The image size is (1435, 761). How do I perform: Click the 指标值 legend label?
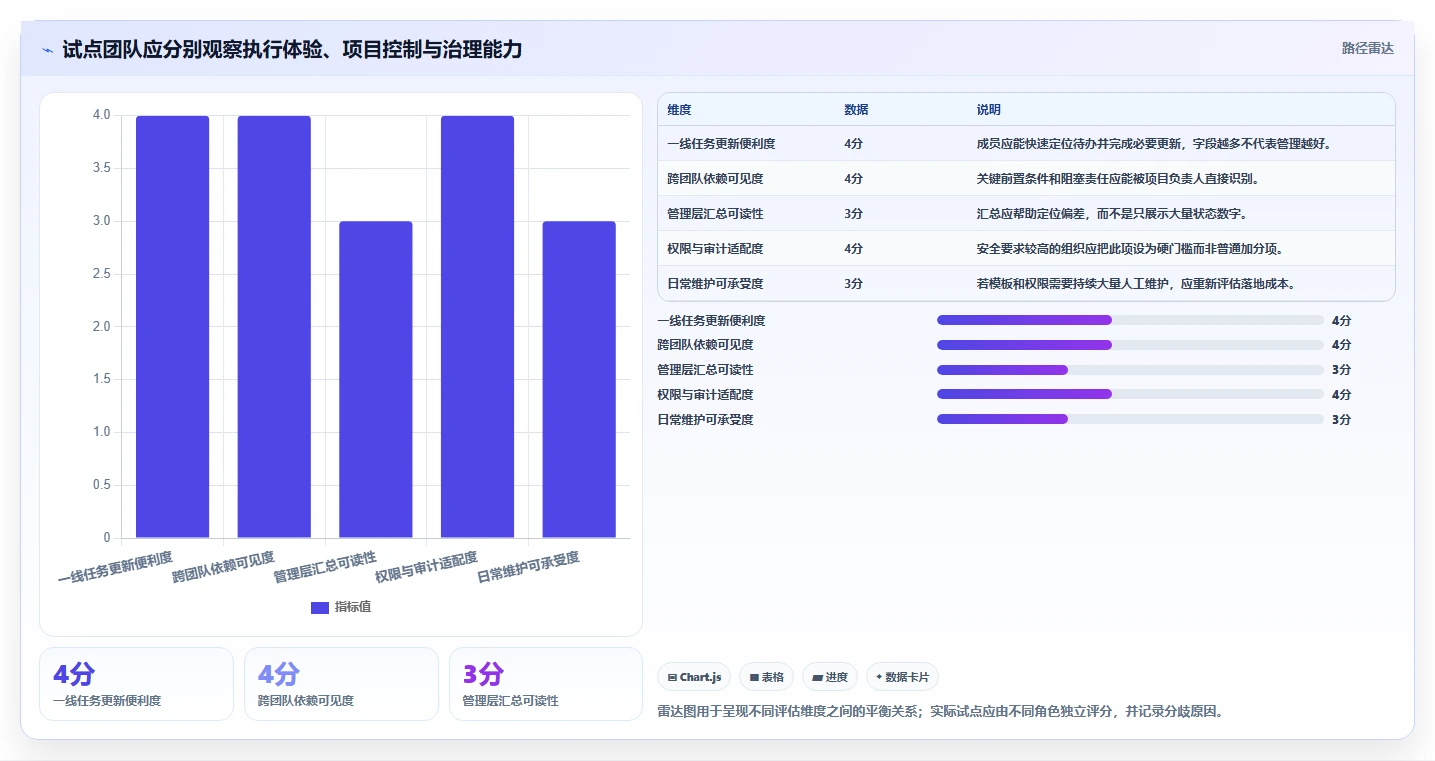pyautogui.click(x=353, y=607)
